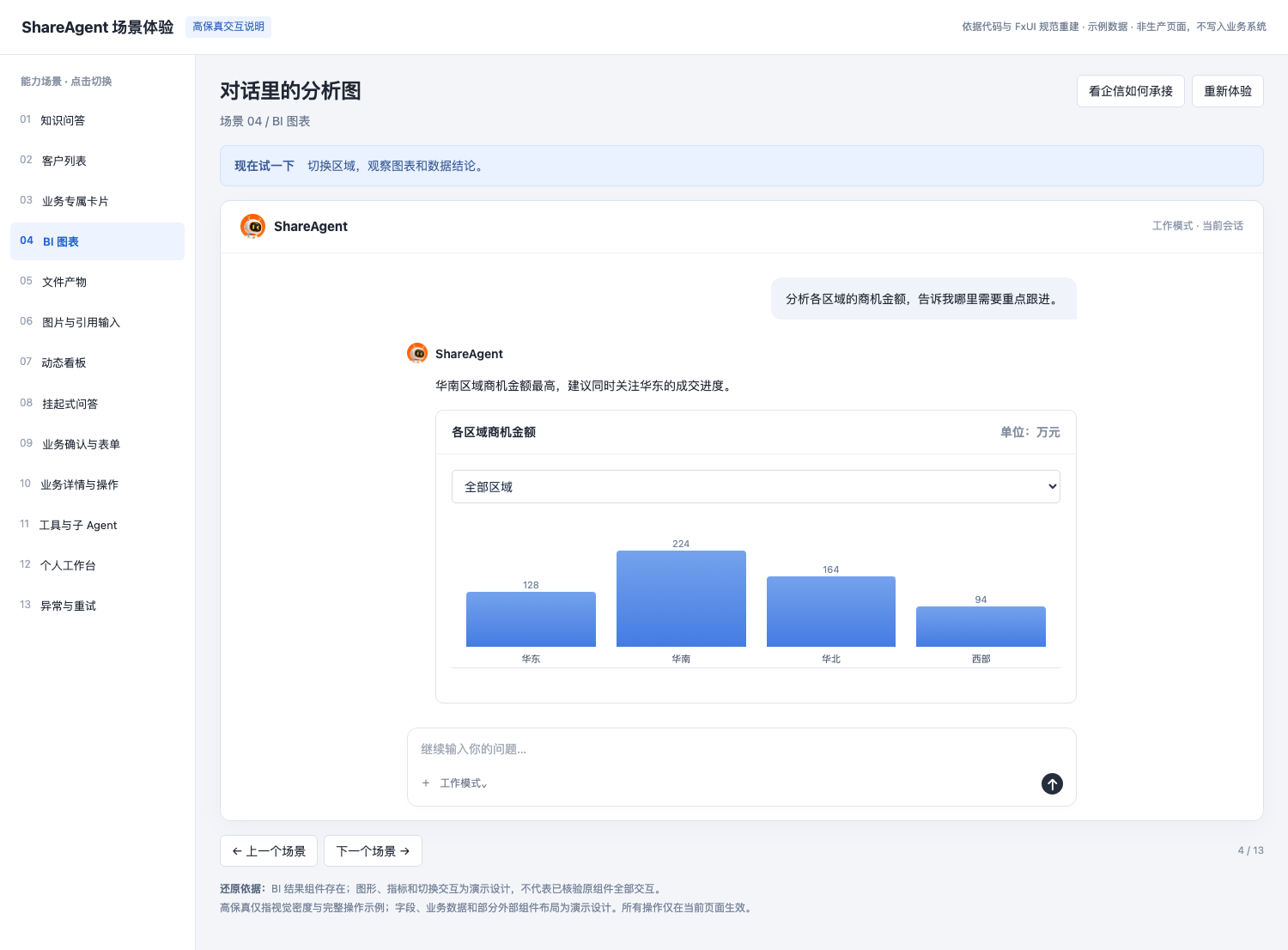This screenshot has width=1288, height=950.
Task: Go to 上一个场景
Action: 269,851
